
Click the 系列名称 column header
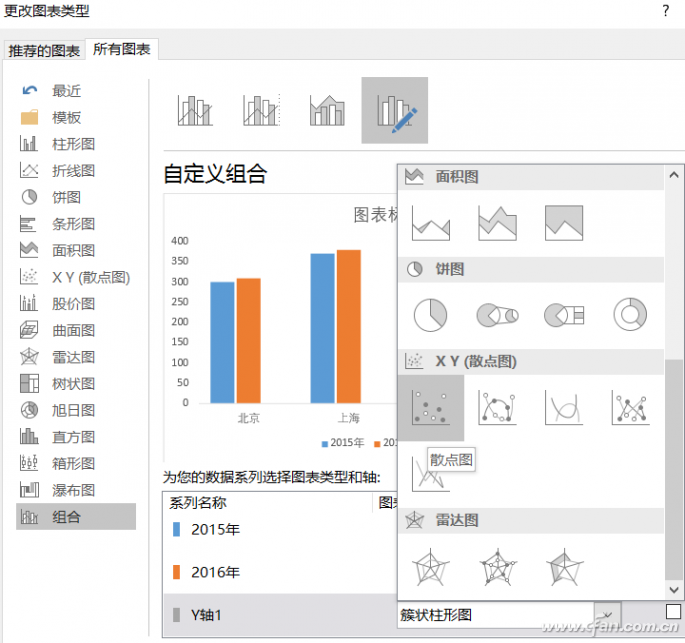click(267, 503)
